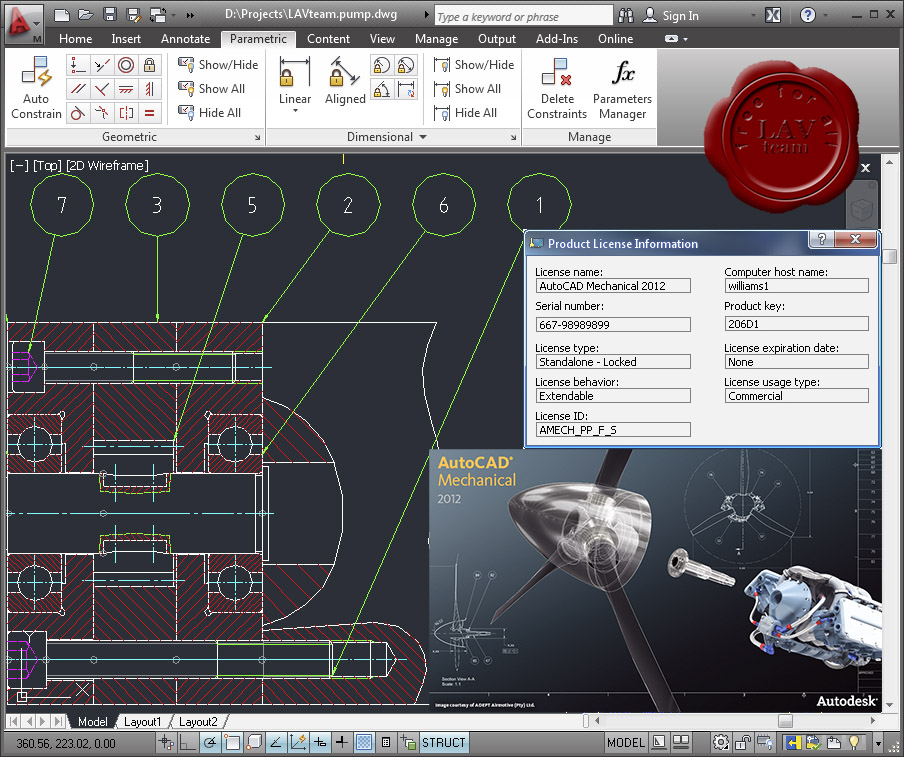Apply the Tangent constraint
904x757 pixels.
coord(77,113)
